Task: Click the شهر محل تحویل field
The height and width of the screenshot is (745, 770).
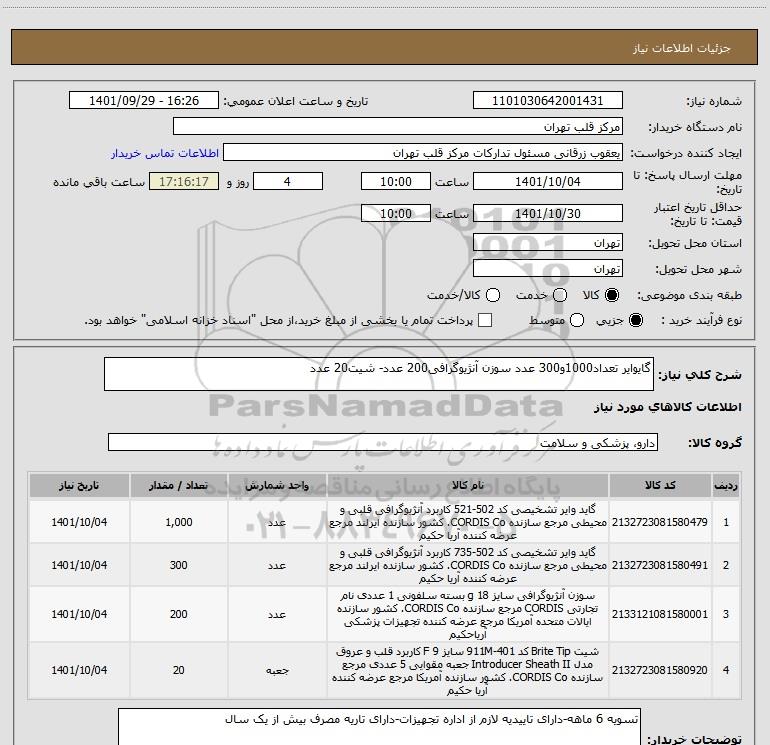Action: click(548, 269)
